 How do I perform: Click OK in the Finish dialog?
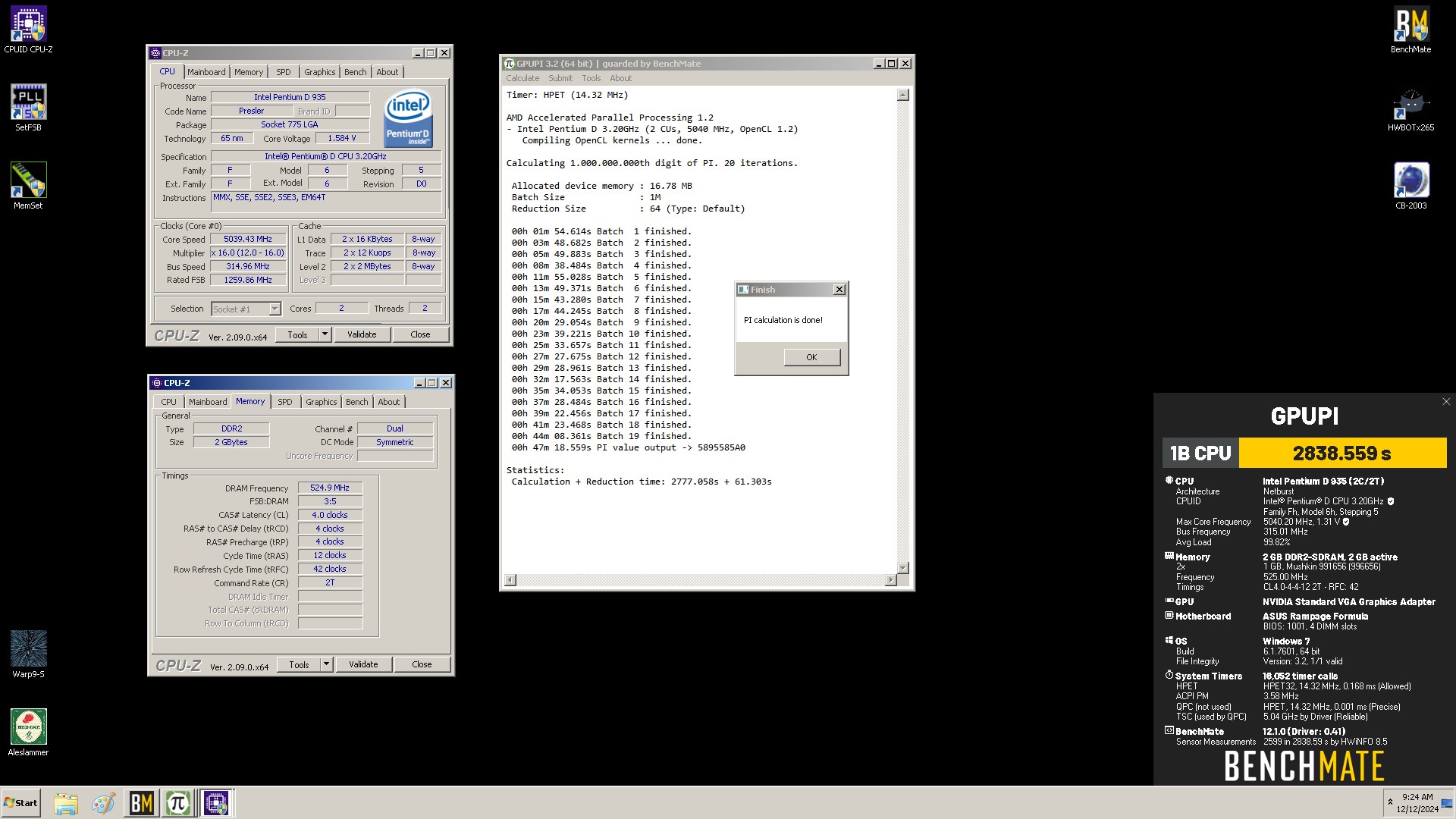811,357
